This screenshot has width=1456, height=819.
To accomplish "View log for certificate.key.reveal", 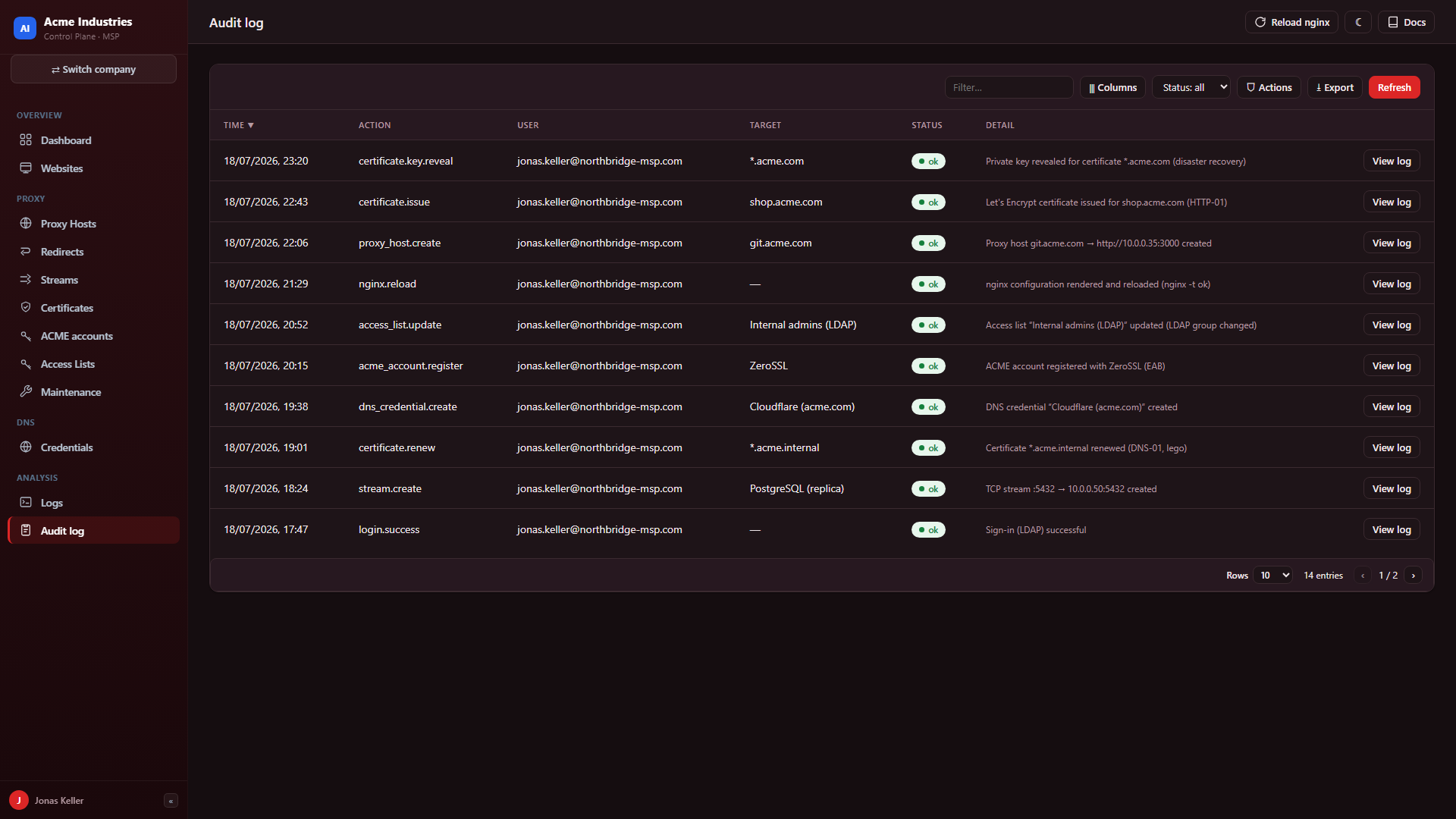I will click(1391, 161).
